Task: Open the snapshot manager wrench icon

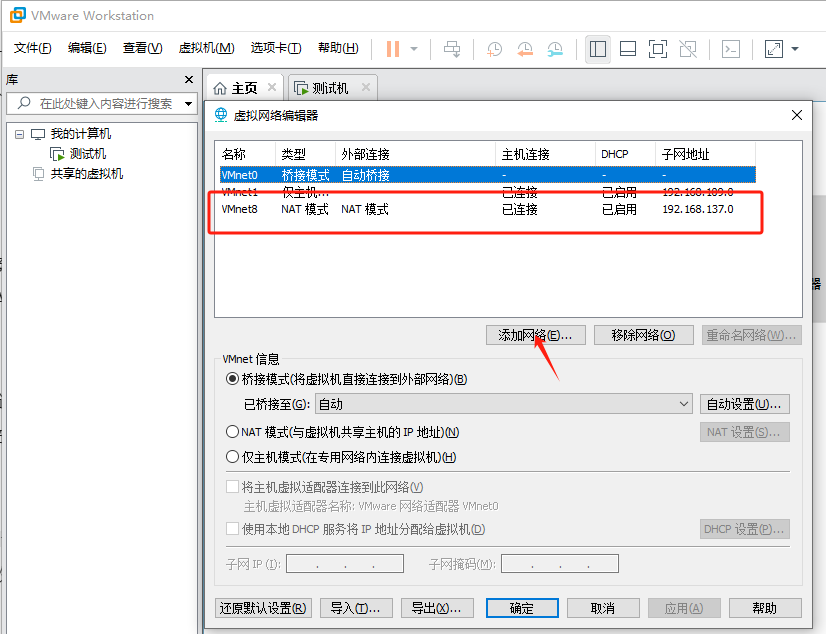Action: click(x=555, y=49)
